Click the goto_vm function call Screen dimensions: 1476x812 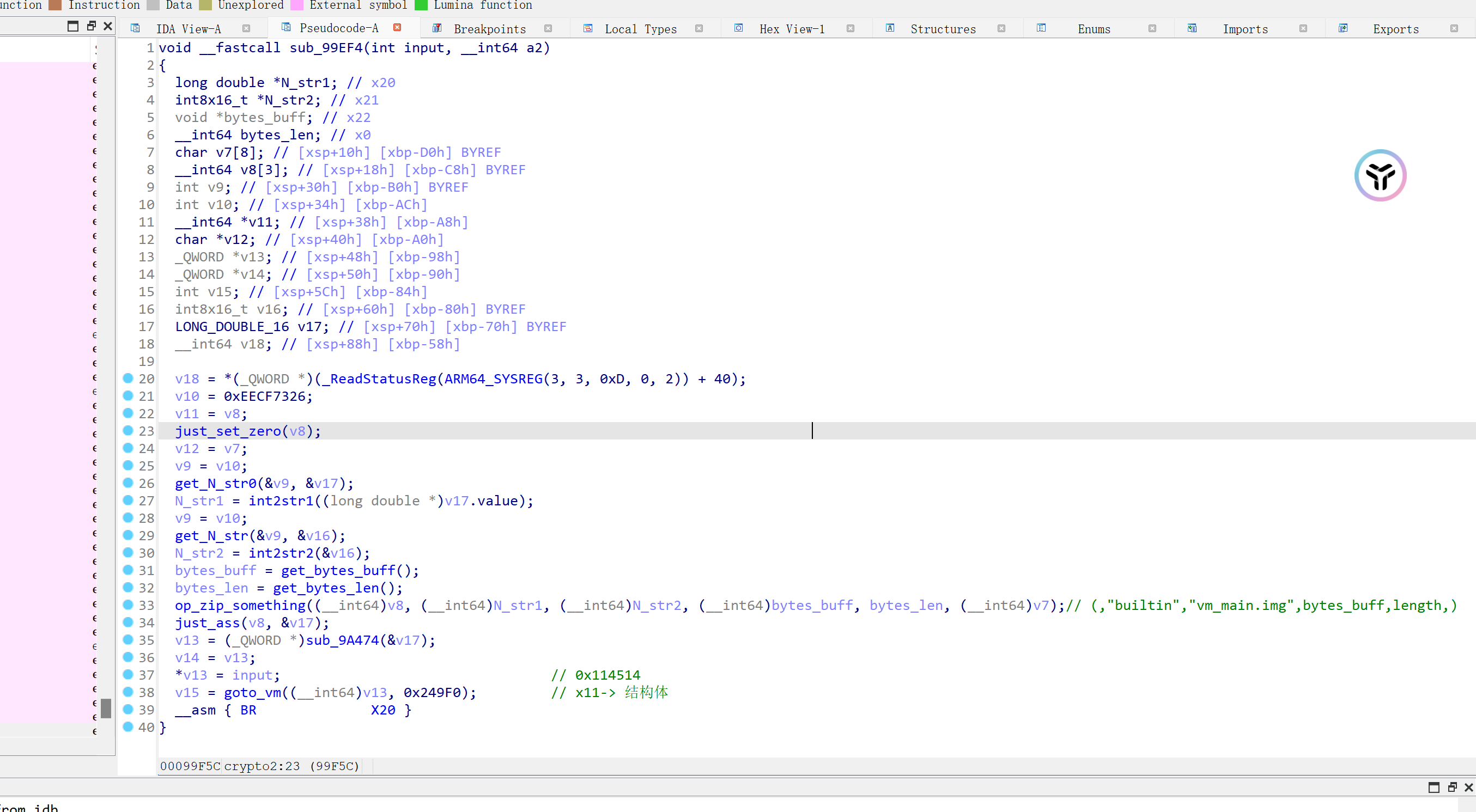point(252,692)
